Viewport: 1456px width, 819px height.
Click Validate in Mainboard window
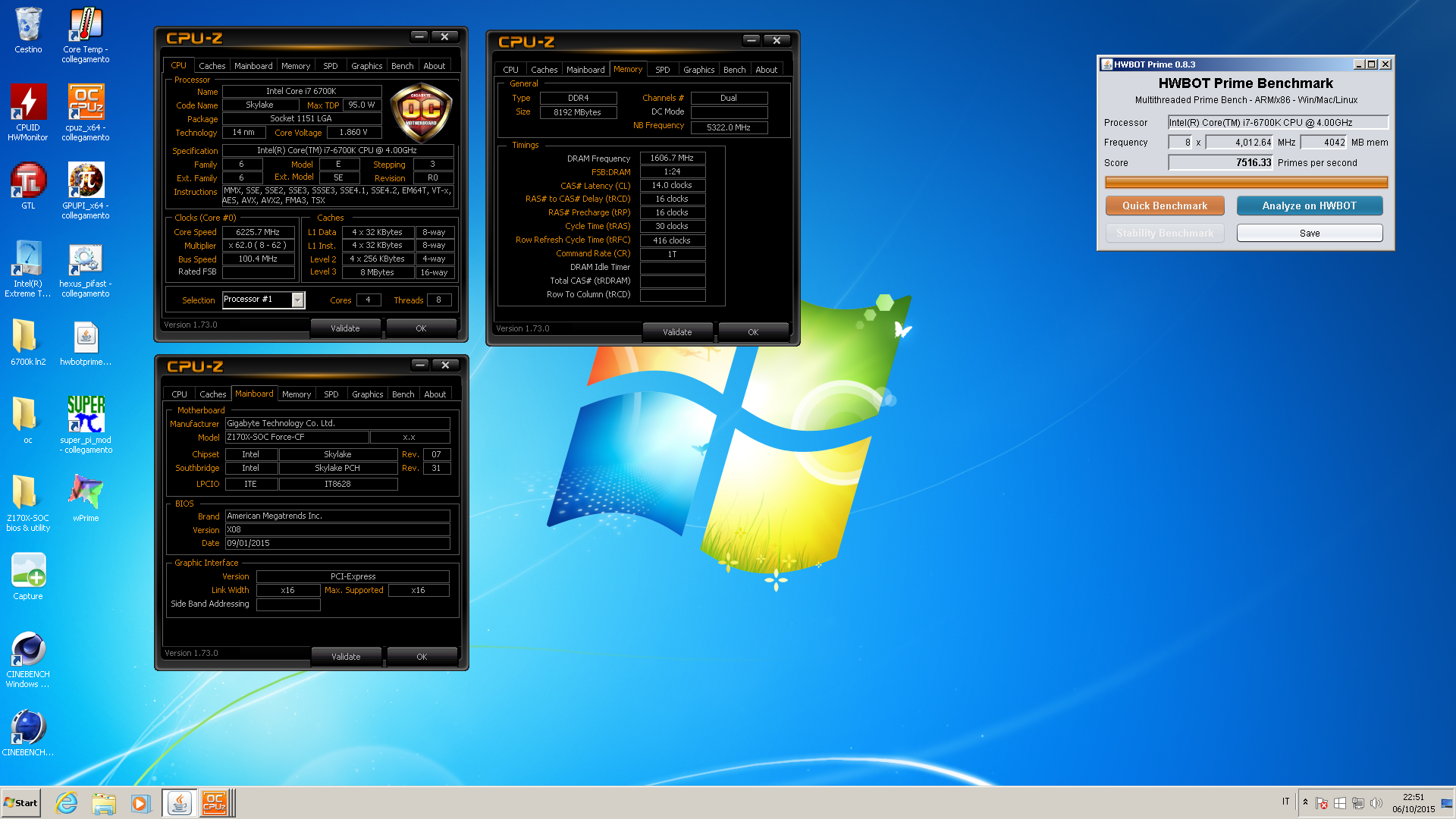pyautogui.click(x=346, y=657)
